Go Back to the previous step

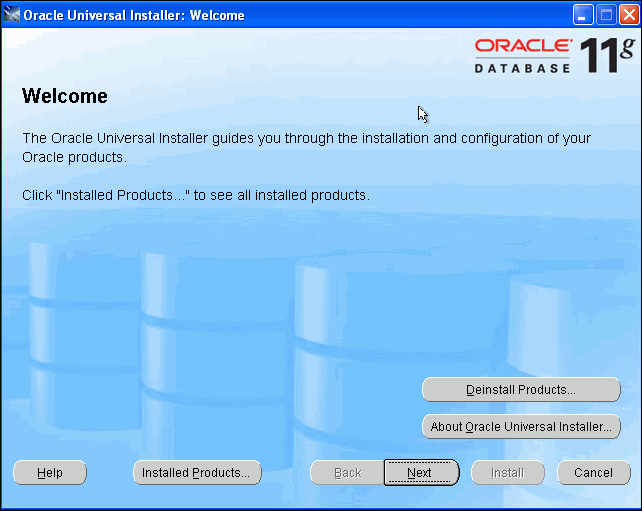347,473
